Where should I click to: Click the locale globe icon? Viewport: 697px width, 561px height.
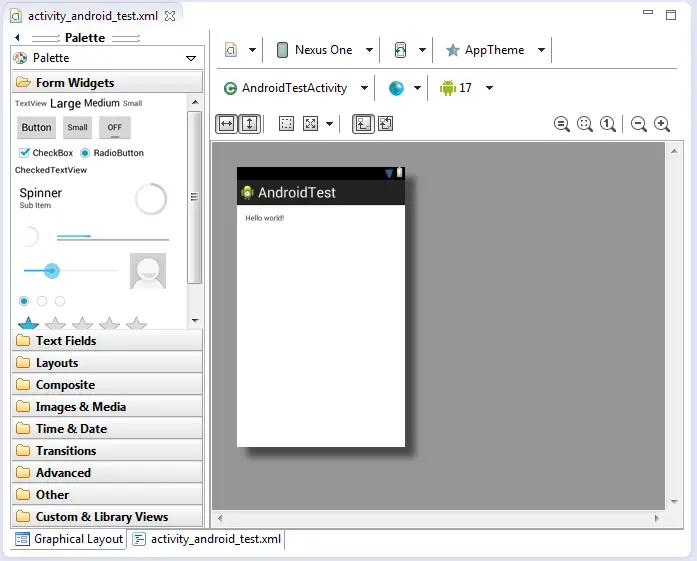pyautogui.click(x=397, y=88)
